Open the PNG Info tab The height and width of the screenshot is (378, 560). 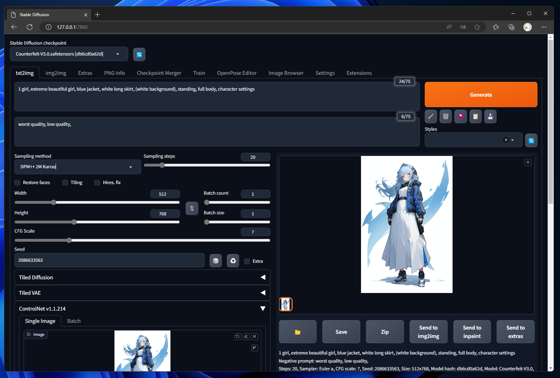[x=114, y=73]
